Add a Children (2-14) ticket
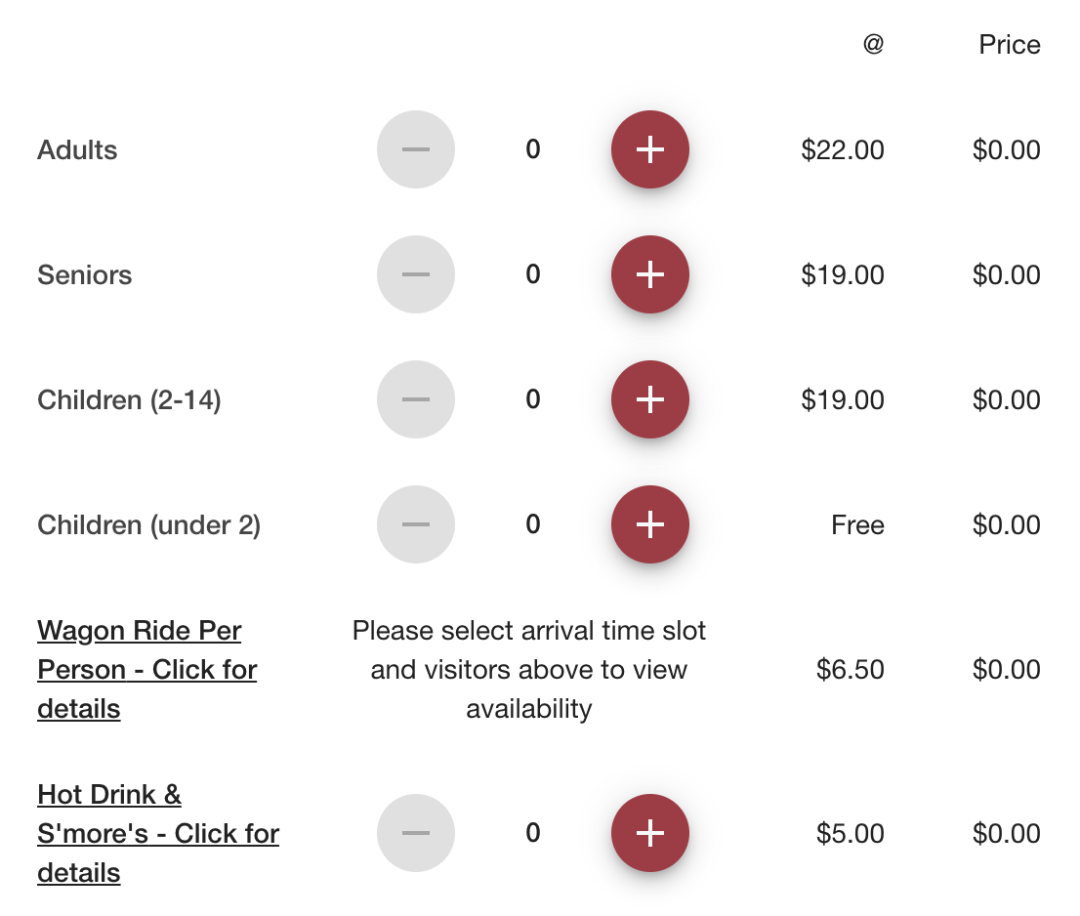The image size is (1080, 916). coord(650,400)
